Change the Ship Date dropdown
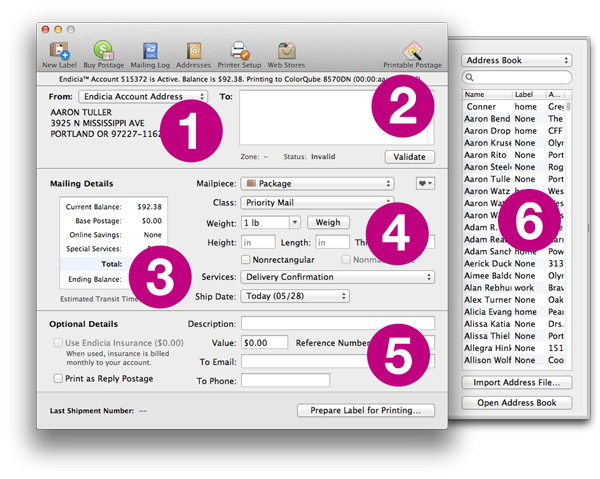Screen dimensions: 600x479 (x=295, y=296)
